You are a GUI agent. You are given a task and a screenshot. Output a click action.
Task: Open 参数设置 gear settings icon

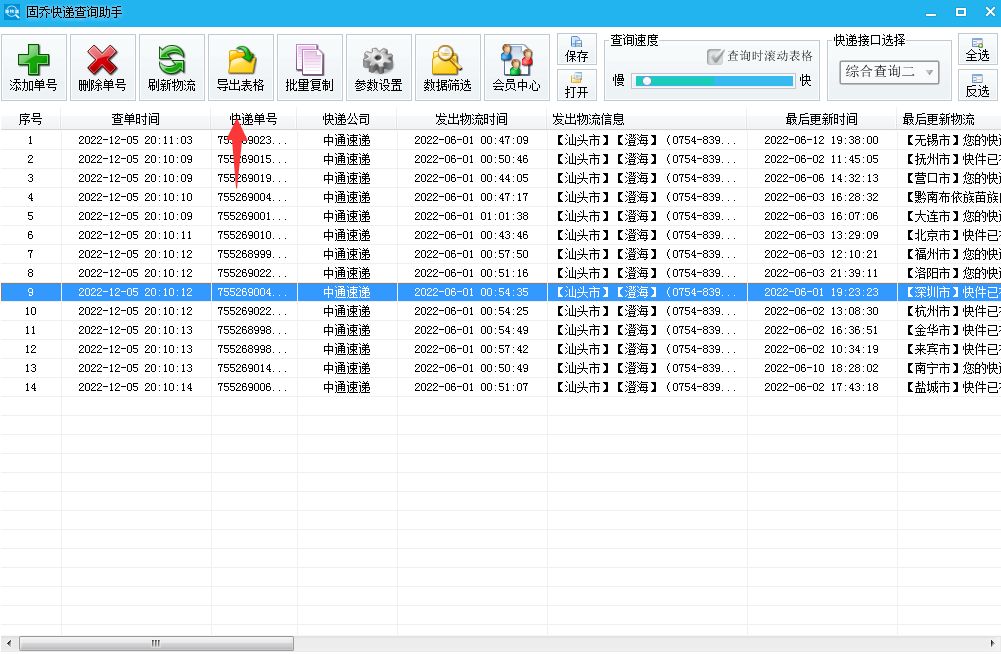(x=378, y=59)
